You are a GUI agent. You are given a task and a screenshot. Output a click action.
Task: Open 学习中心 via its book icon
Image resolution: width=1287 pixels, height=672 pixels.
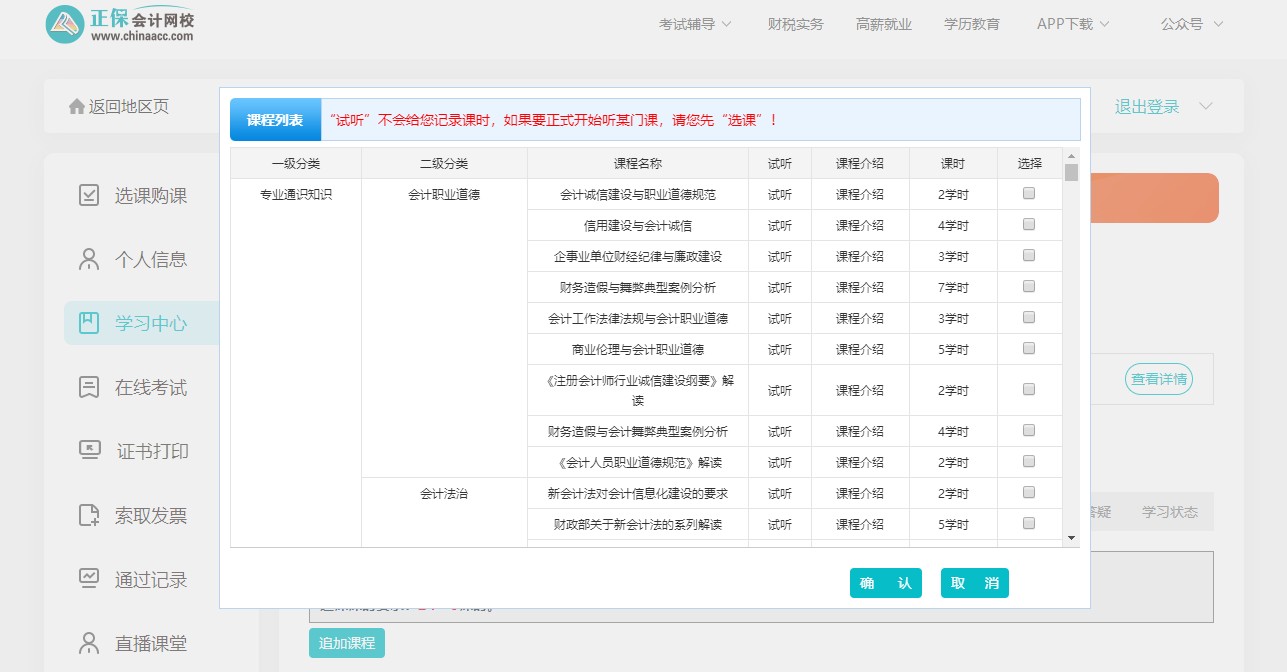click(89, 323)
